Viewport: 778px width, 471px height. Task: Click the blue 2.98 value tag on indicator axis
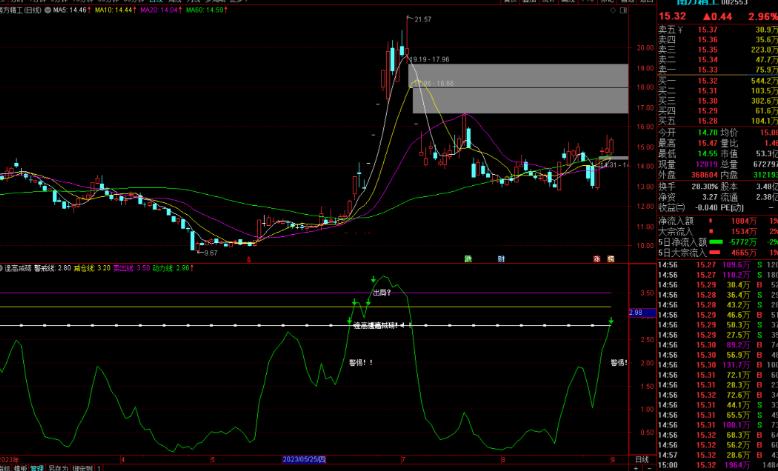[x=643, y=313]
